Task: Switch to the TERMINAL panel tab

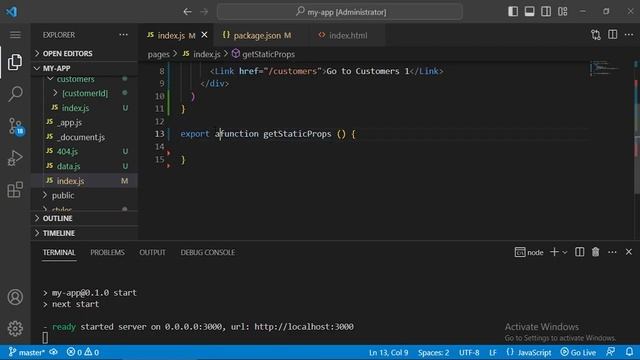Action: coord(59,253)
